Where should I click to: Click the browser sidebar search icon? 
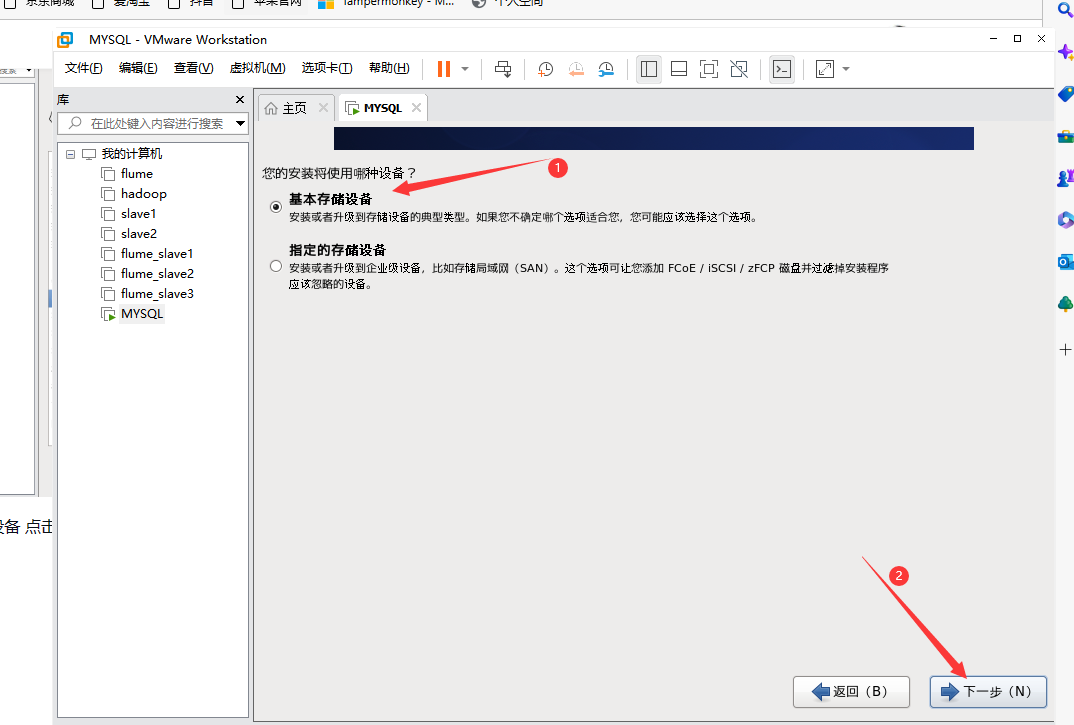1066,10
